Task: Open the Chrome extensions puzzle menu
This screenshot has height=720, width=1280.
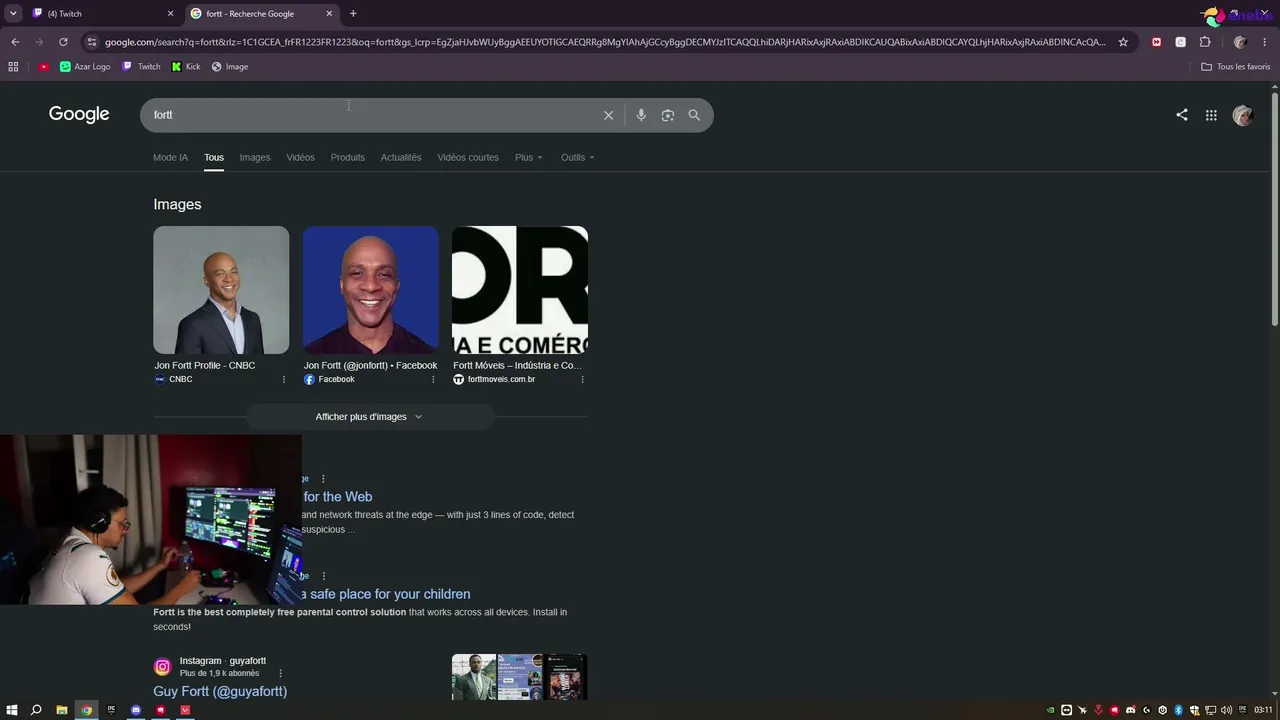Action: point(1205,42)
